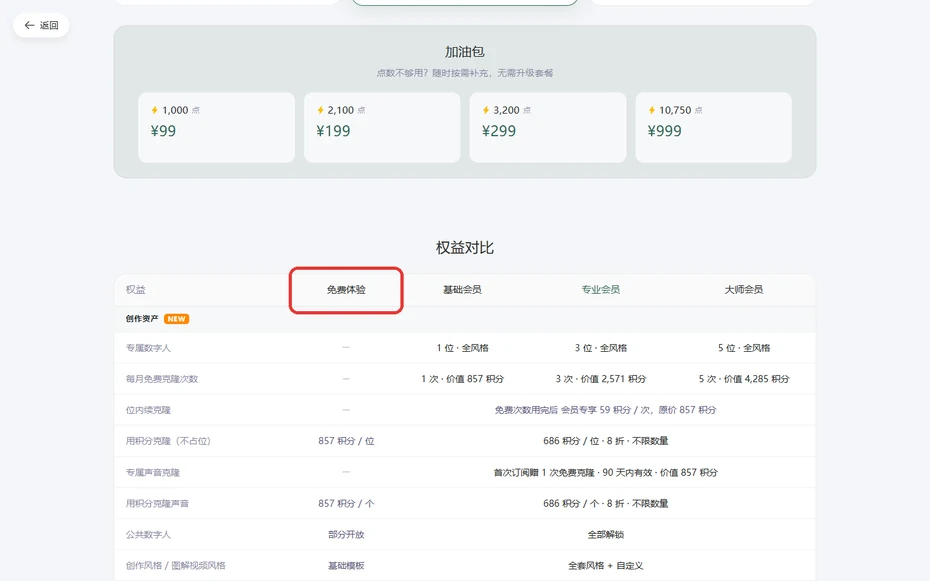Viewport: 930px width, 581px height.
Task: Click the 返回 back button
Action: pyautogui.click(x=41, y=25)
